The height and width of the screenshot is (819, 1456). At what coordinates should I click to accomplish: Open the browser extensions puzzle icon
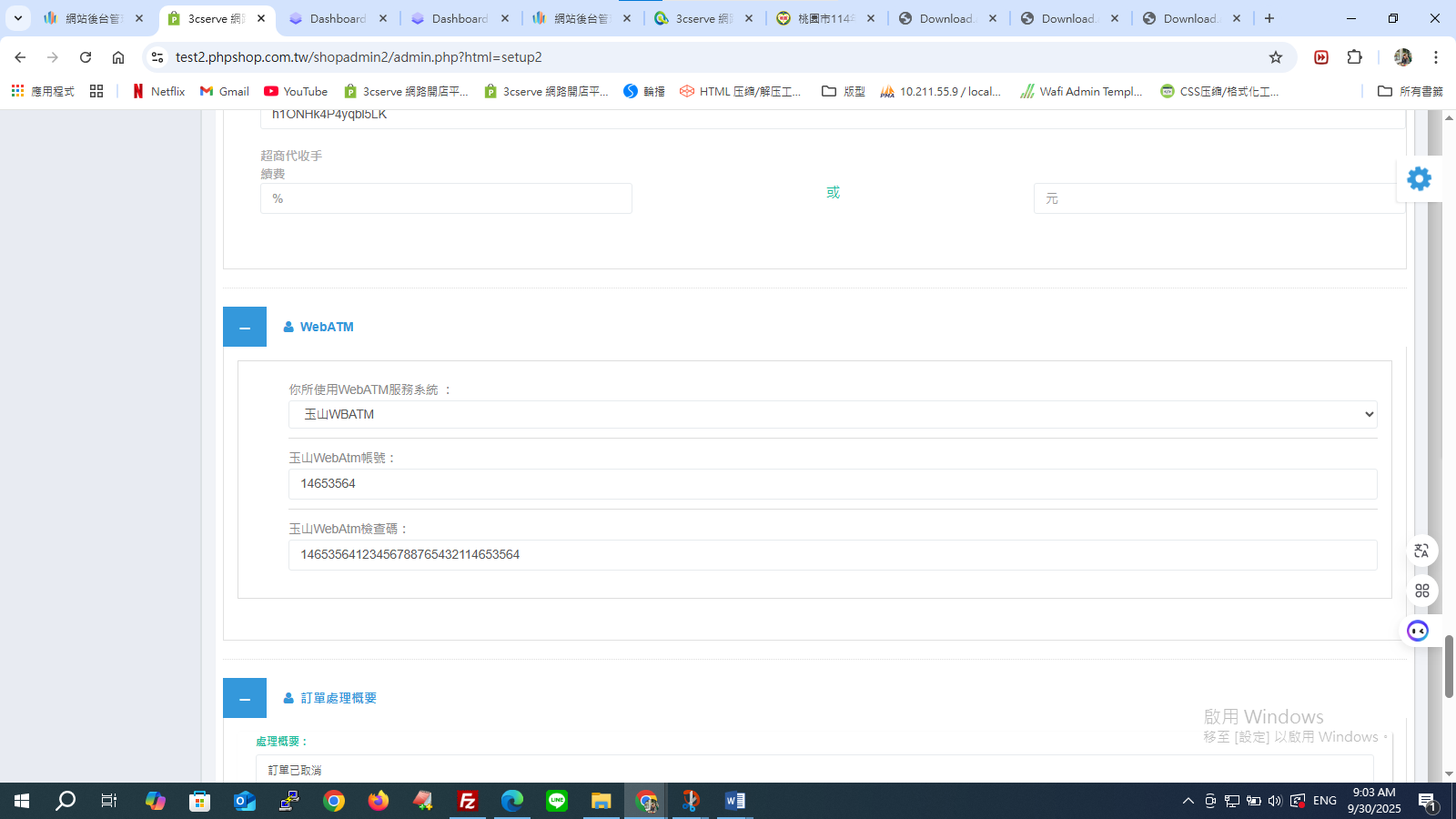pos(1354,57)
